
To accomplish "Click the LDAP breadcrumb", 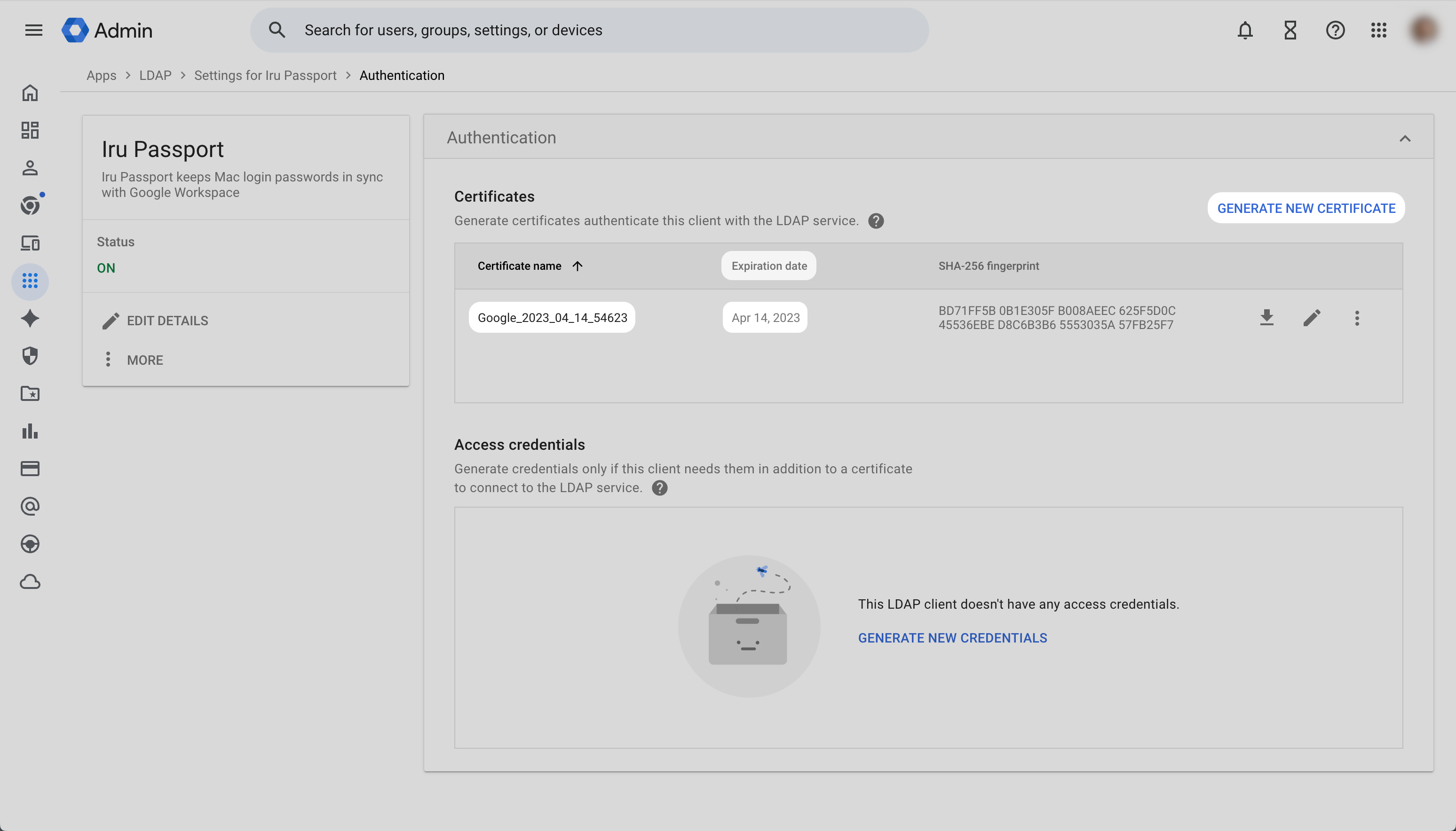I will [x=155, y=75].
